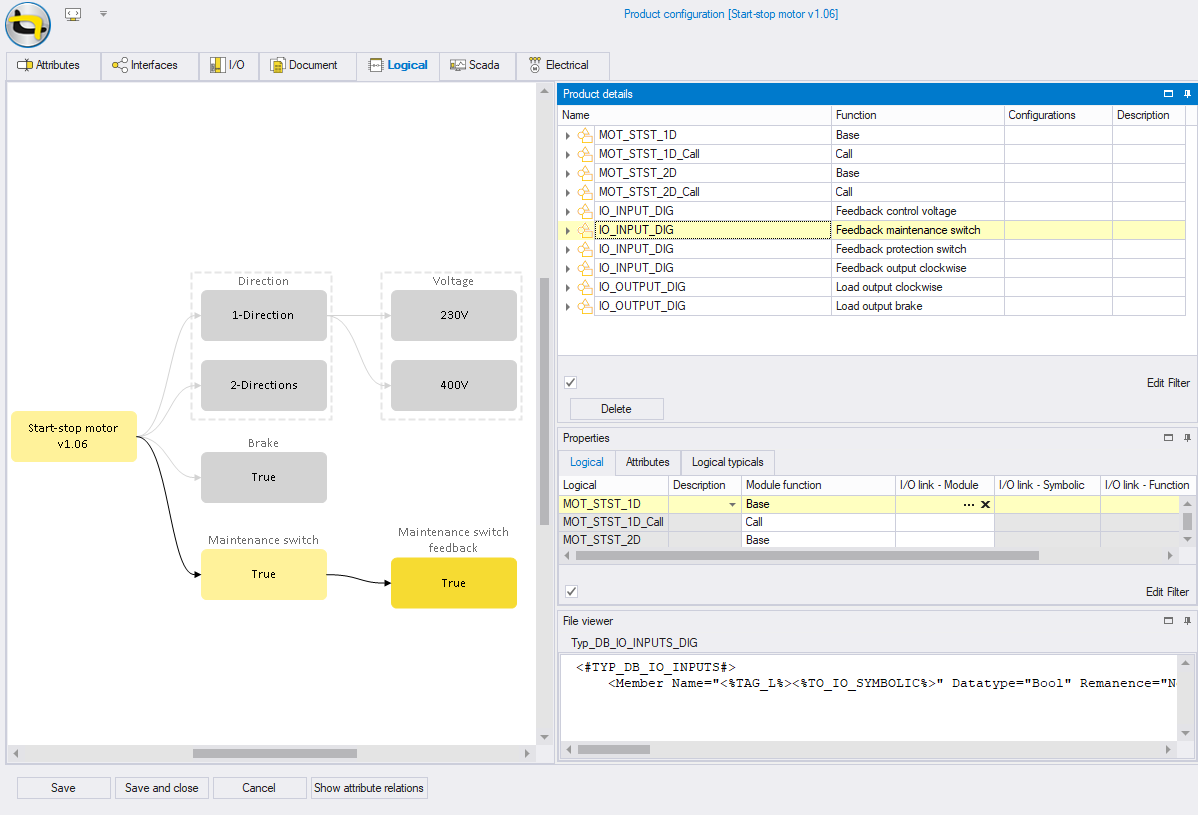Select the Logical tab

pyautogui.click(x=397, y=66)
